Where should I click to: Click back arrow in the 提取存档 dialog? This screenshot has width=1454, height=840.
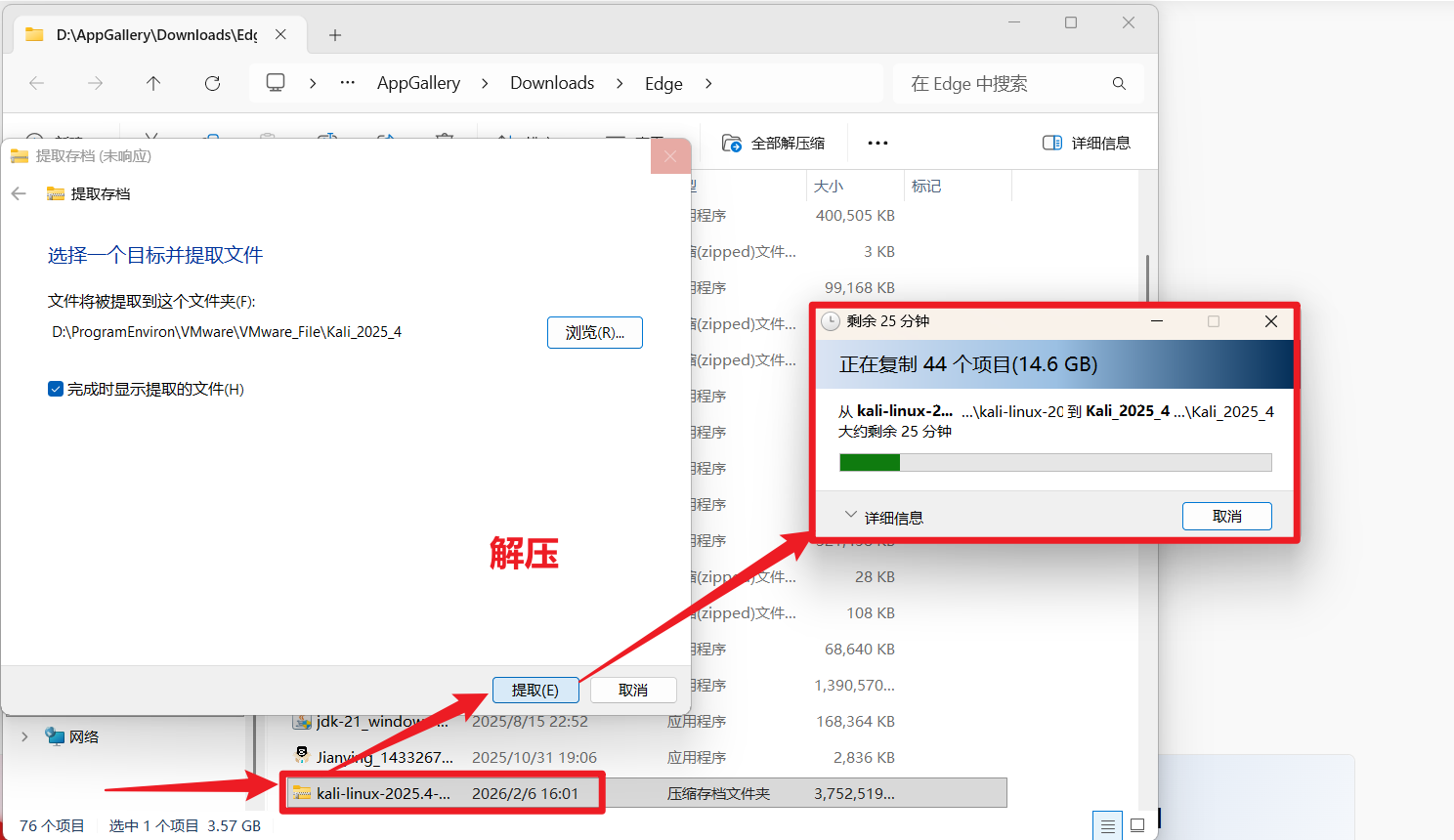(x=19, y=193)
